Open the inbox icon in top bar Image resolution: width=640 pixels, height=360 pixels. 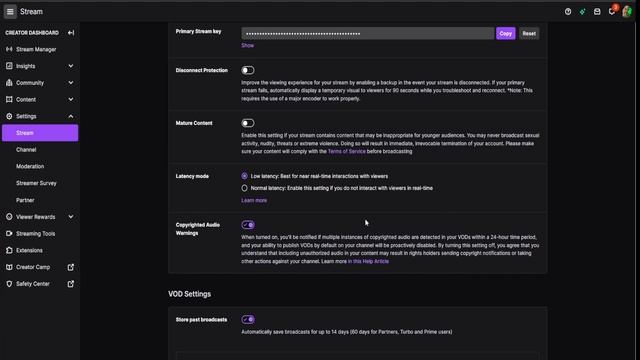point(597,12)
